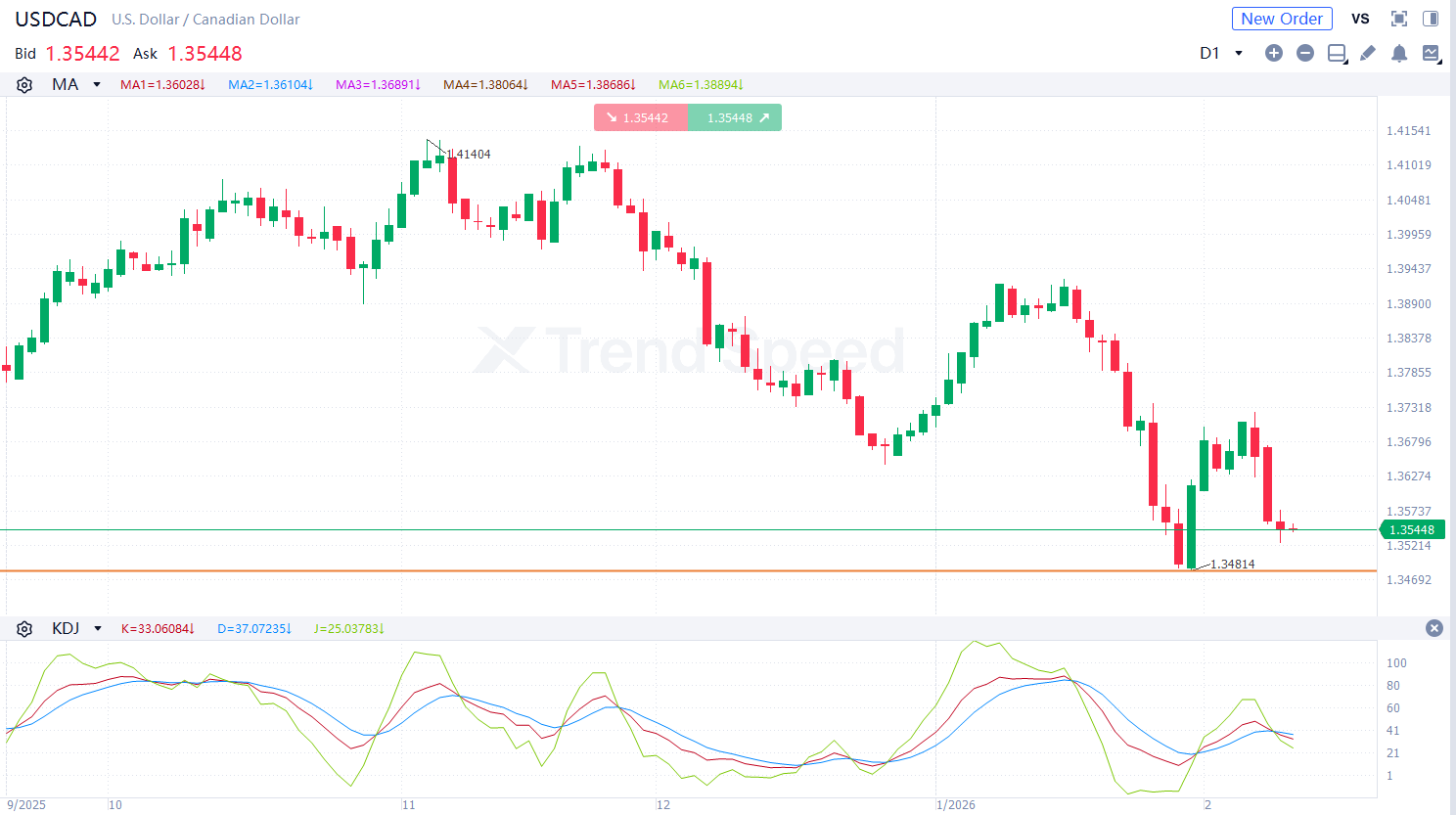
Task: Expand the D1 timeframe dropdown
Action: [1239, 53]
